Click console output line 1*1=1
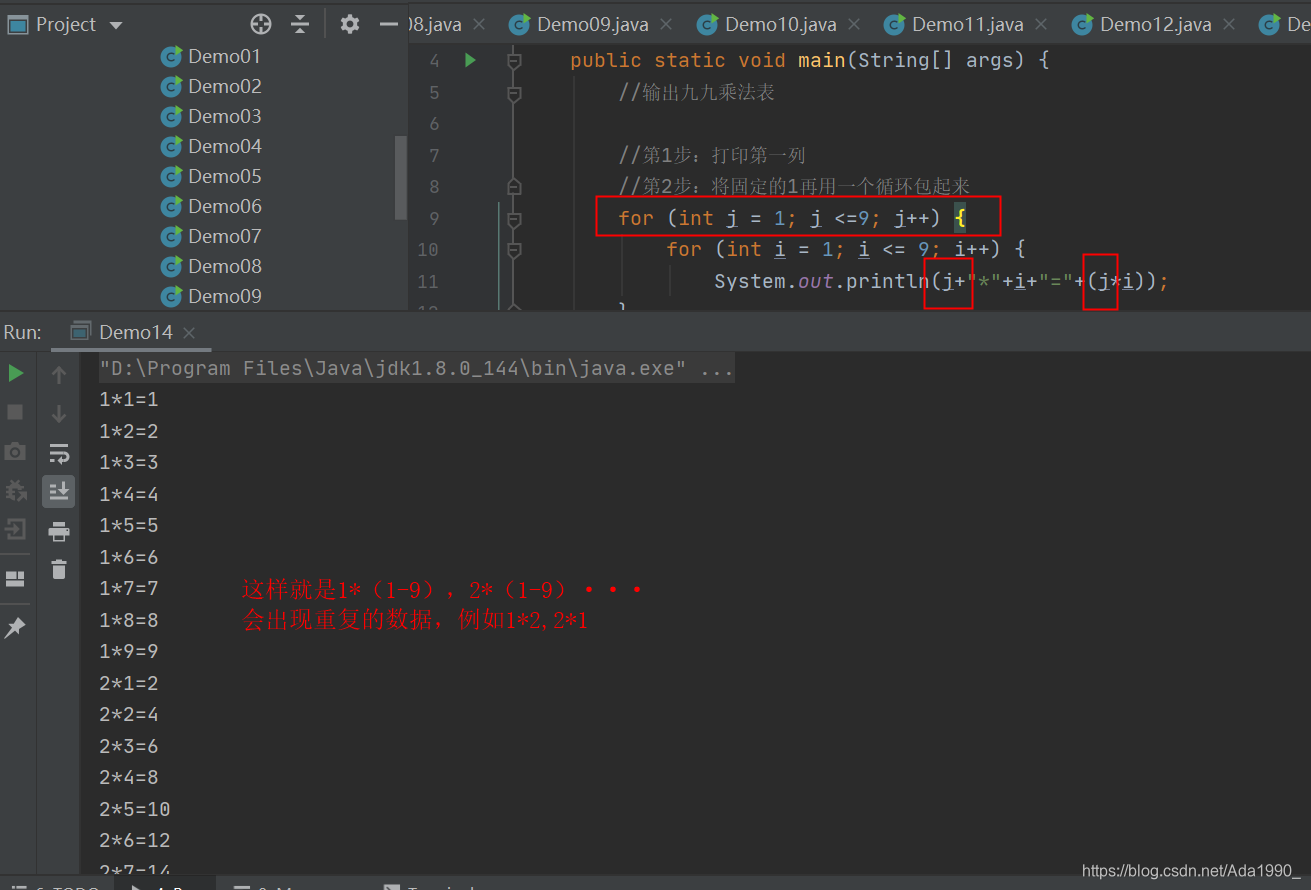 [x=129, y=400]
